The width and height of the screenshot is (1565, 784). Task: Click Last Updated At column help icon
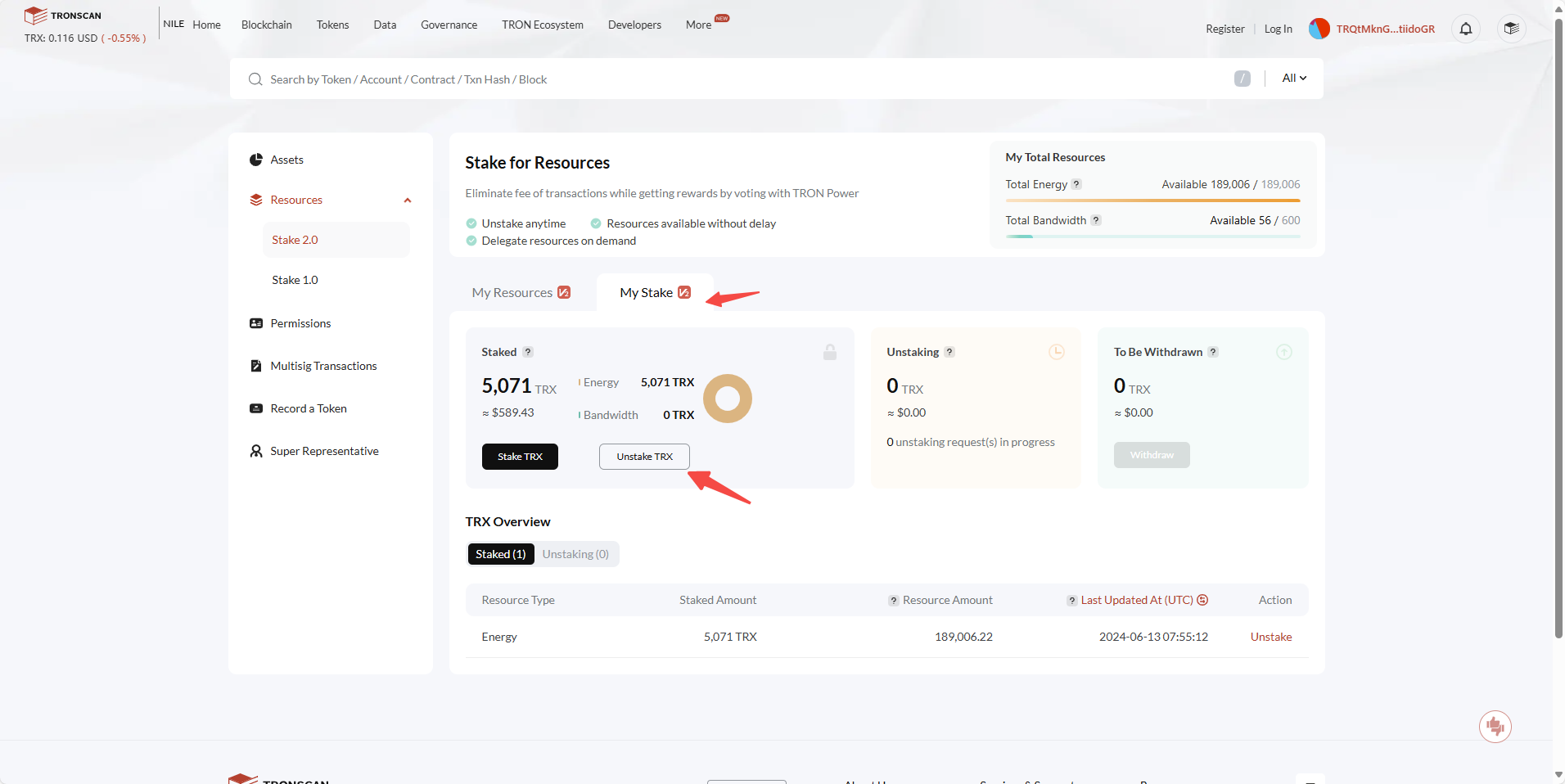pyautogui.click(x=1072, y=601)
